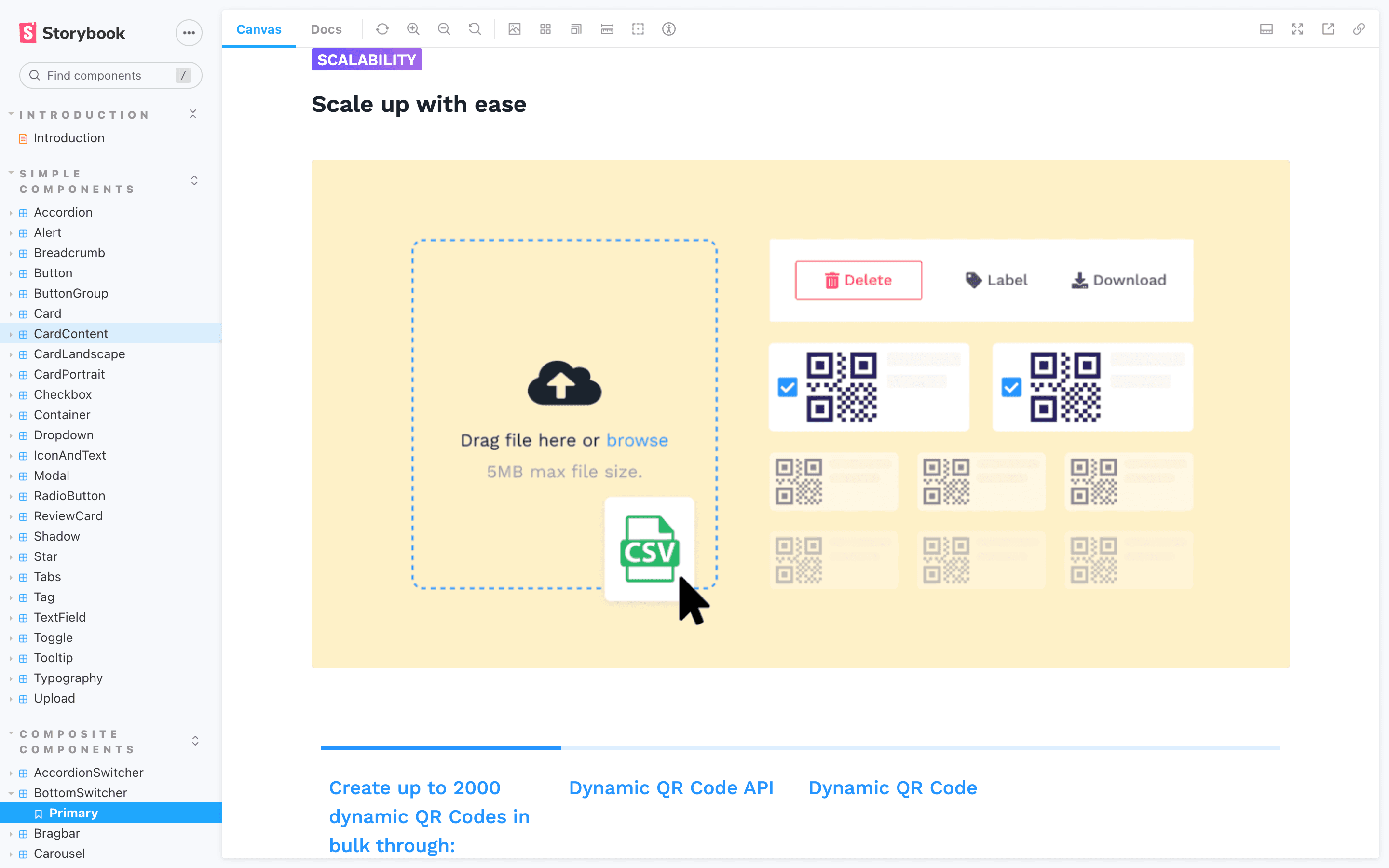Zoom out using the toolbar magnifier

[x=444, y=29]
